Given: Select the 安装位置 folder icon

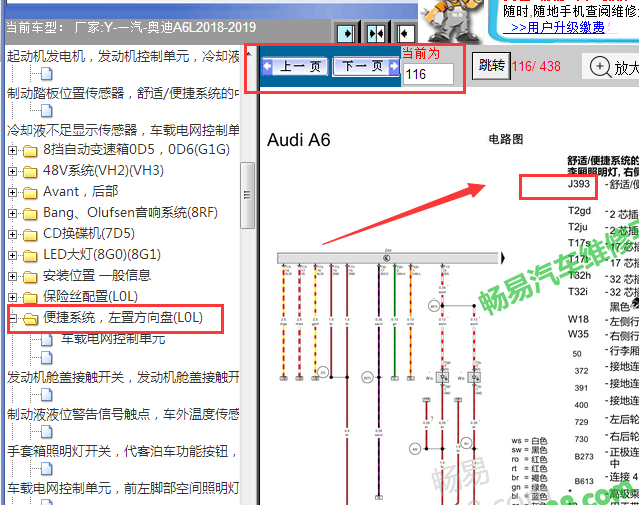Looking at the screenshot, I should [x=30, y=277].
